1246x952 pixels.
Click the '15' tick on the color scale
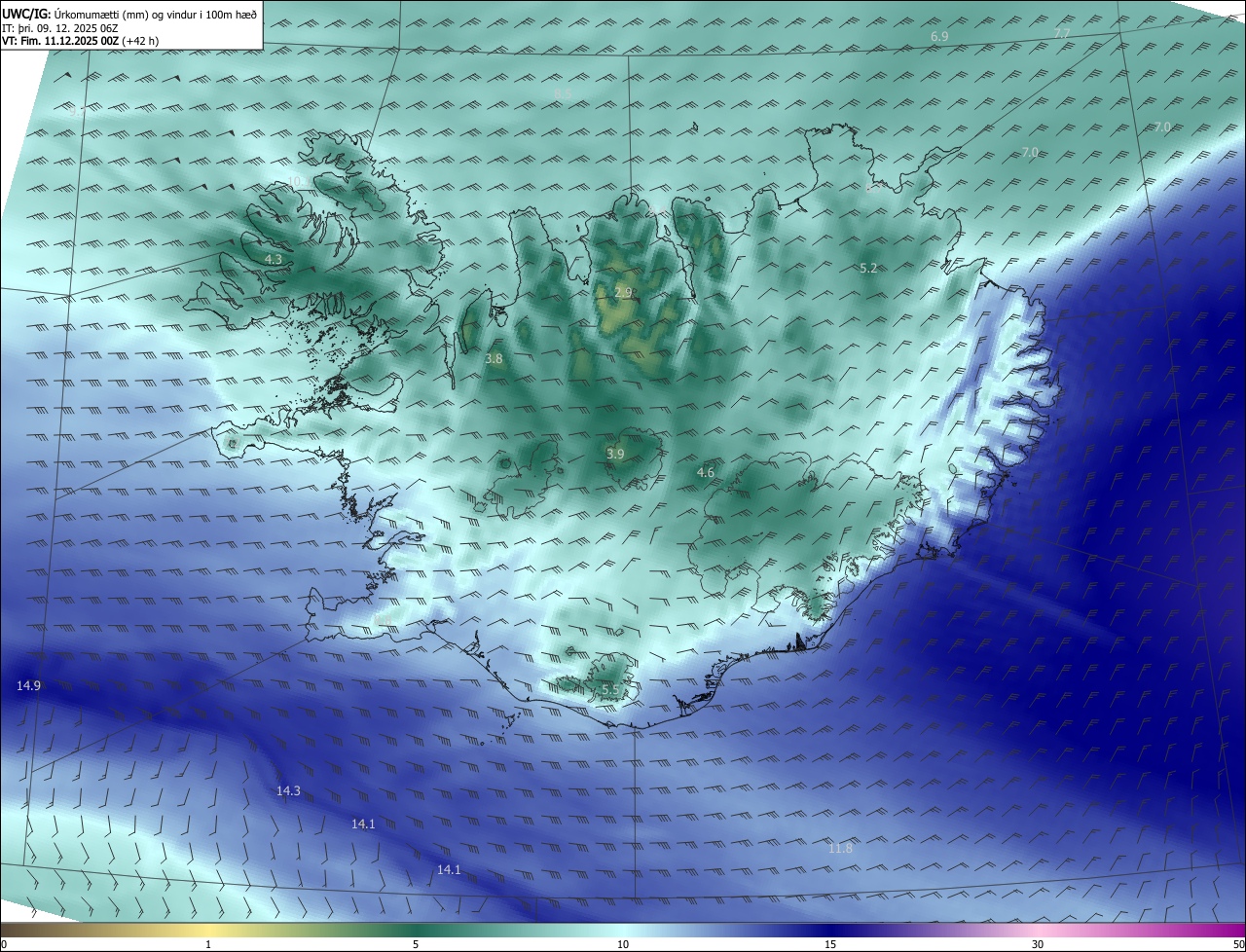(830, 944)
